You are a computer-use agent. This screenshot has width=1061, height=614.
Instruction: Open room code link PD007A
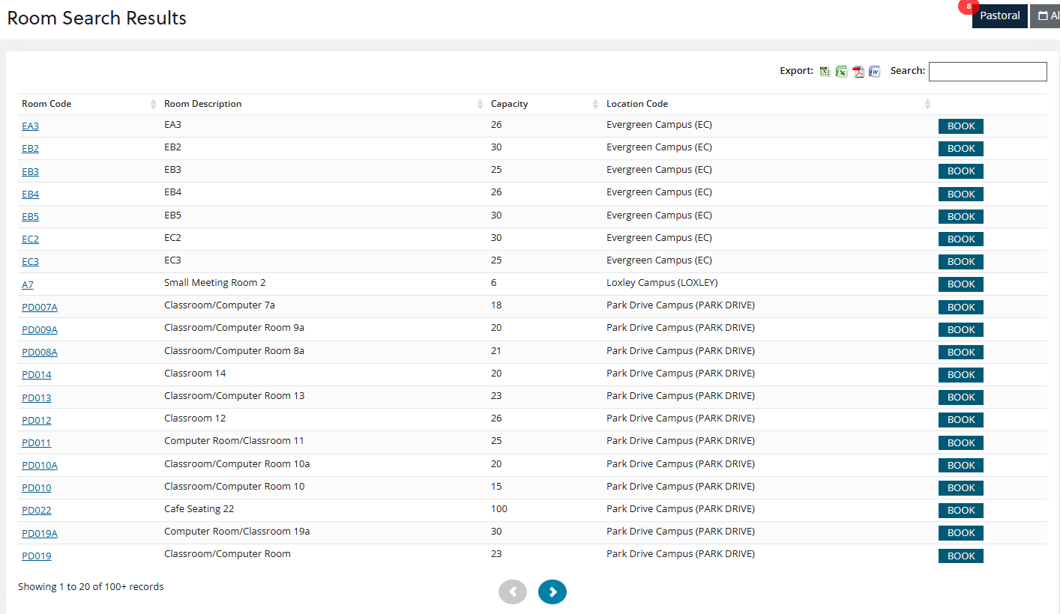pyautogui.click(x=40, y=307)
